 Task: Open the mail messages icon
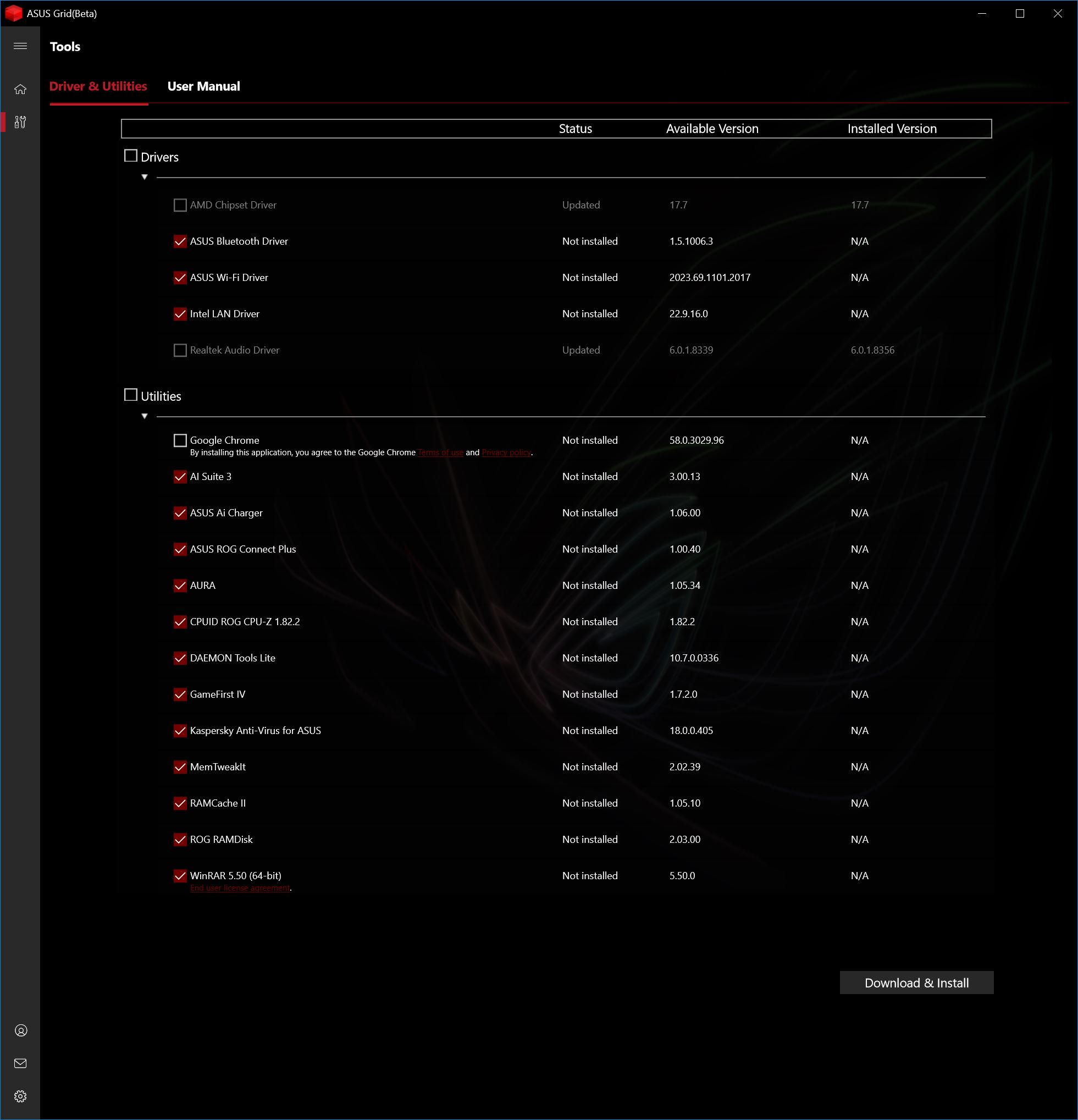pos(20,1063)
